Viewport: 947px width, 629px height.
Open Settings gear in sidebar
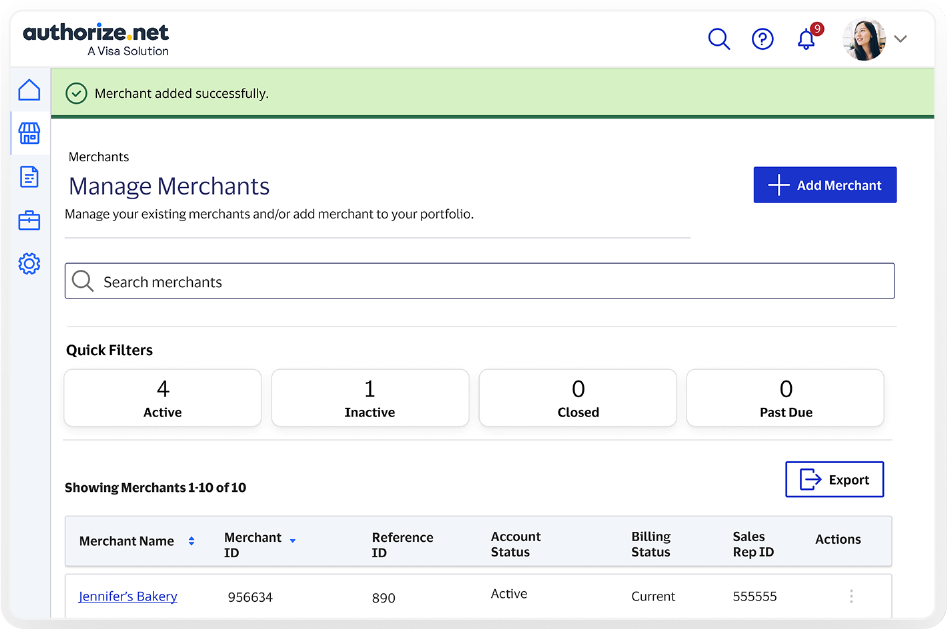pos(29,264)
